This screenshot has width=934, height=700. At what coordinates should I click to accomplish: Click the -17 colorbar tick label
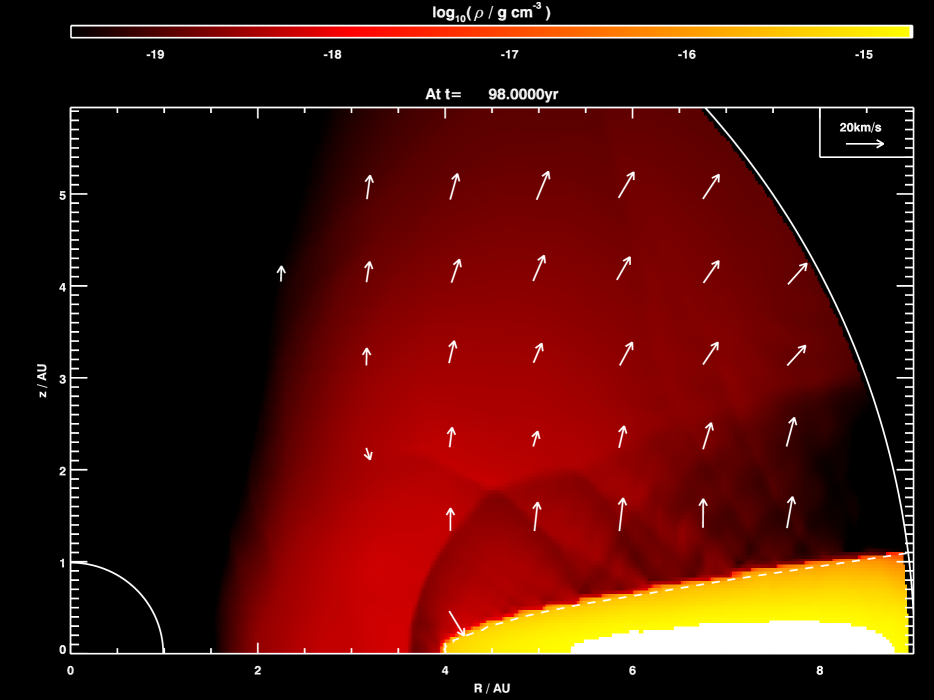509,55
